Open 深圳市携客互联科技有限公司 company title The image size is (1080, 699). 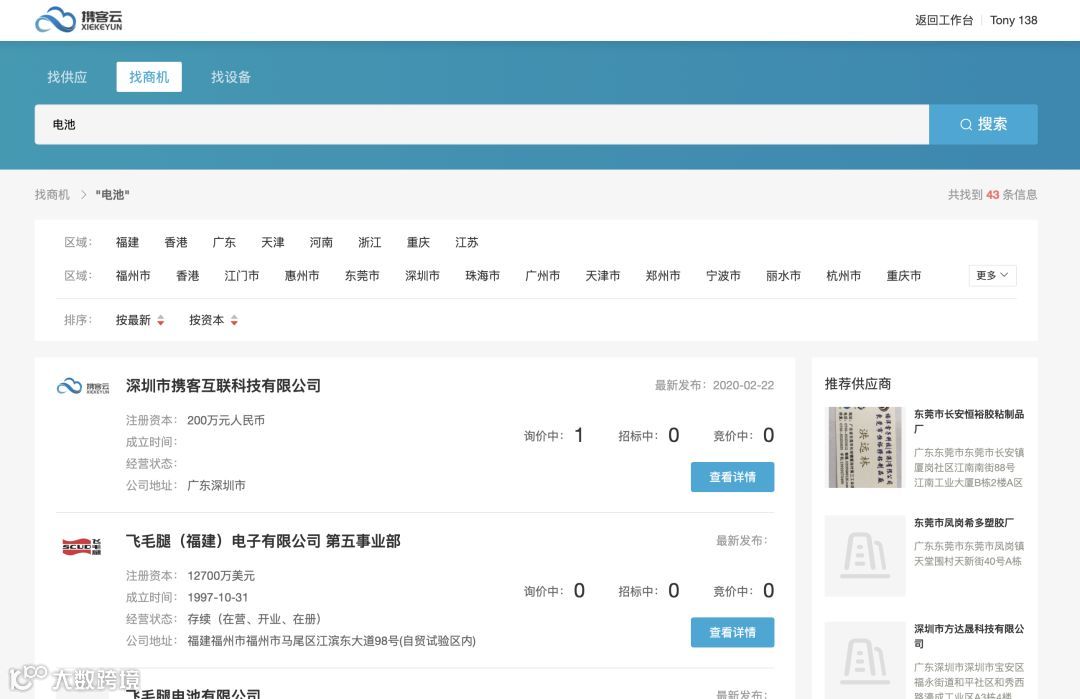click(223, 386)
